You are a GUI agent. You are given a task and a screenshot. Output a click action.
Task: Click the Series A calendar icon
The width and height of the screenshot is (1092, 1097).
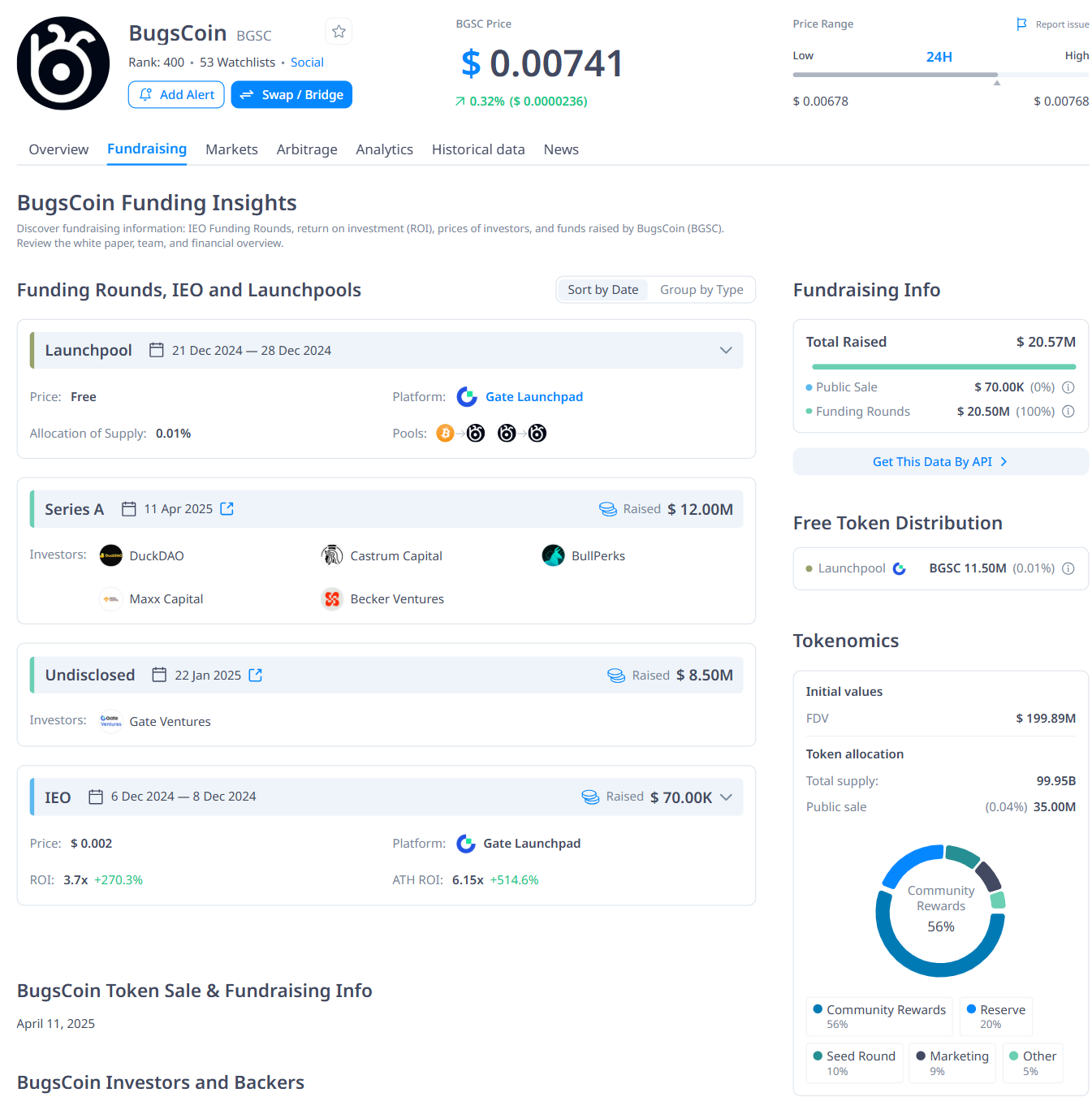pyautogui.click(x=129, y=509)
